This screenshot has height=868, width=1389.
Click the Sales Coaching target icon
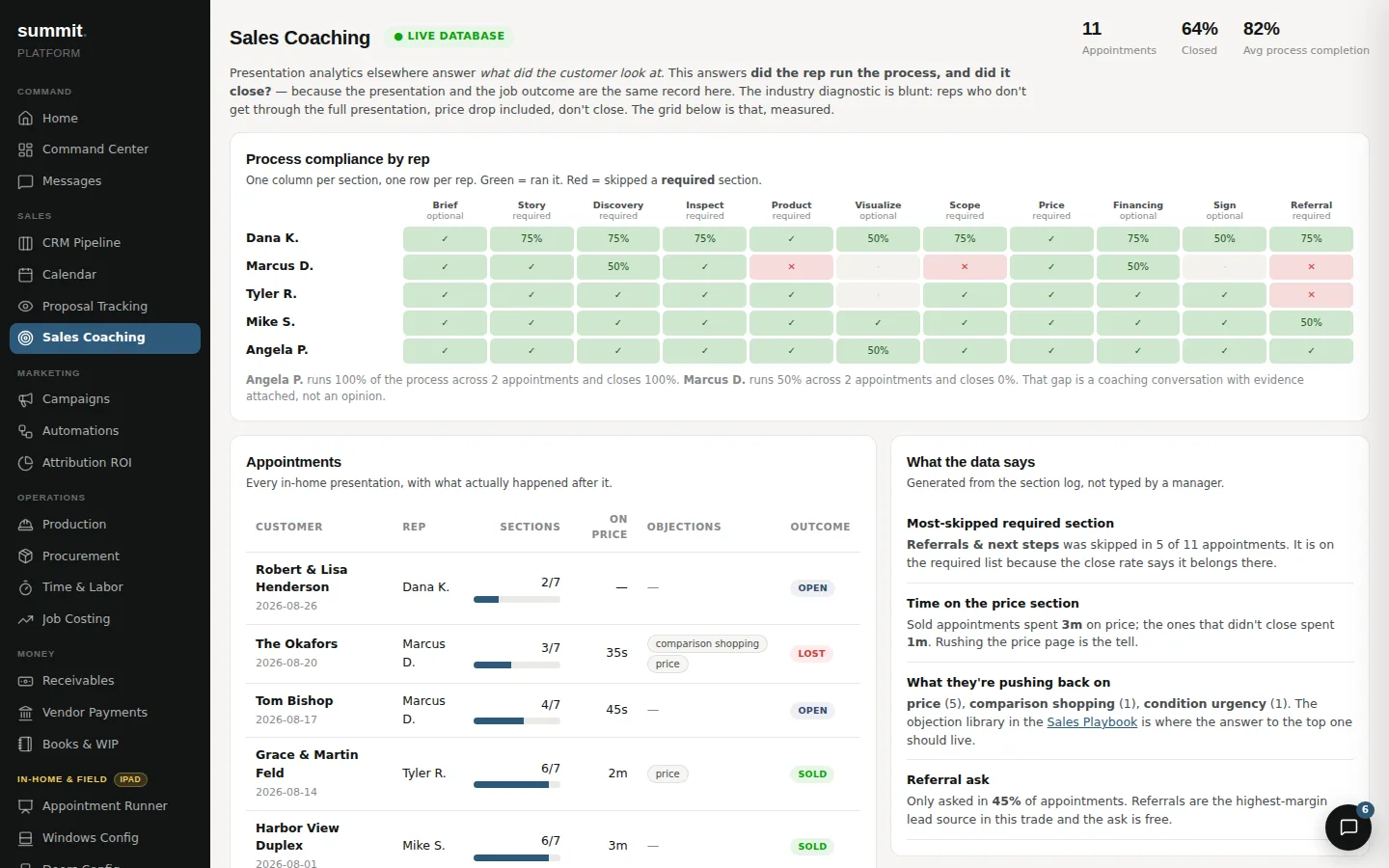pos(26,338)
